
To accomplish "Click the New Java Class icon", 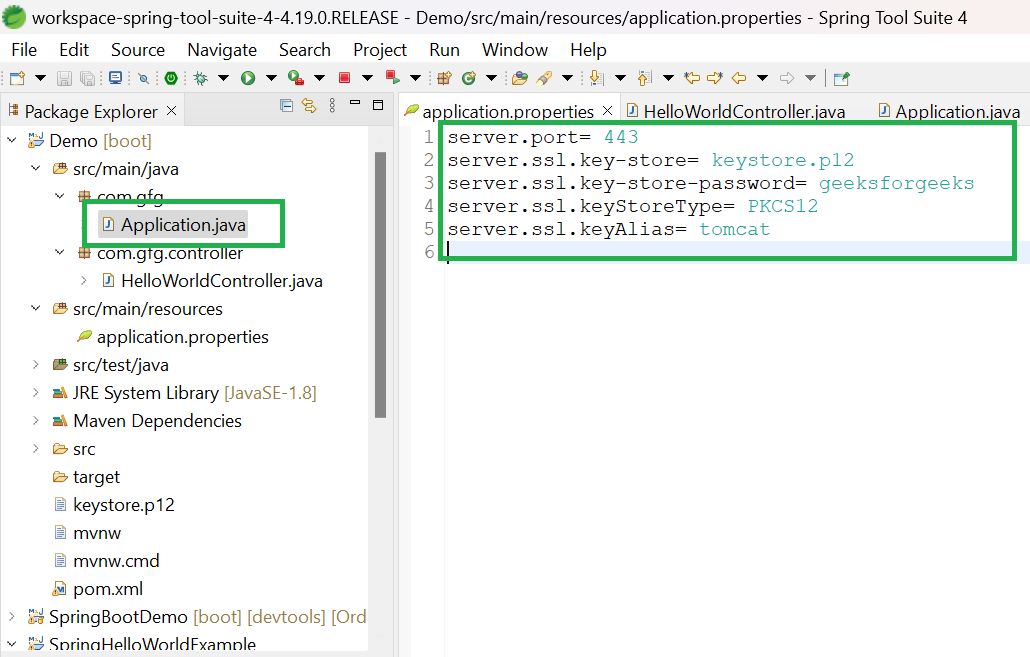I will pyautogui.click(x=468, y=78).
